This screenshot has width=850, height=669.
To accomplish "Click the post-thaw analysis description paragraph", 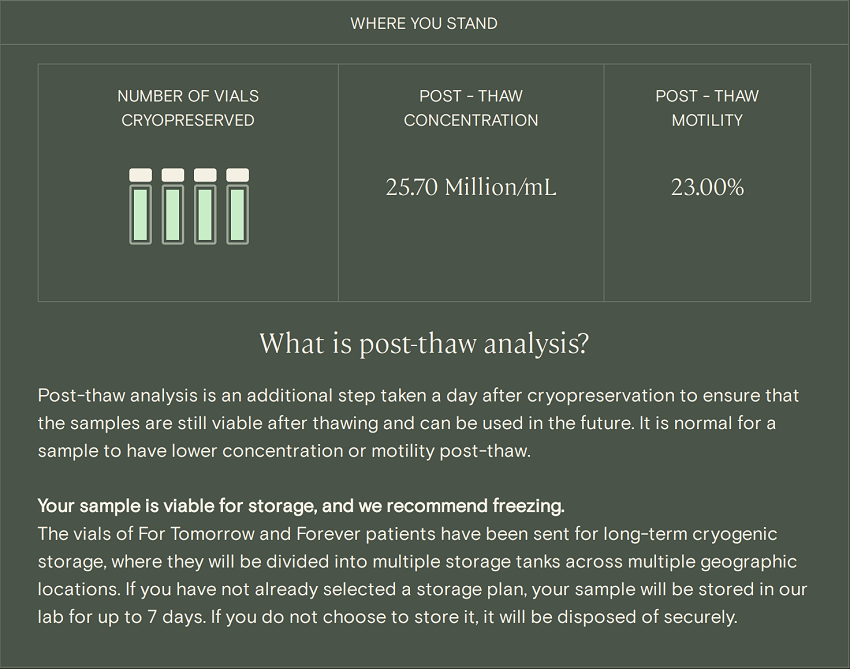I will [x=418, y=423].
